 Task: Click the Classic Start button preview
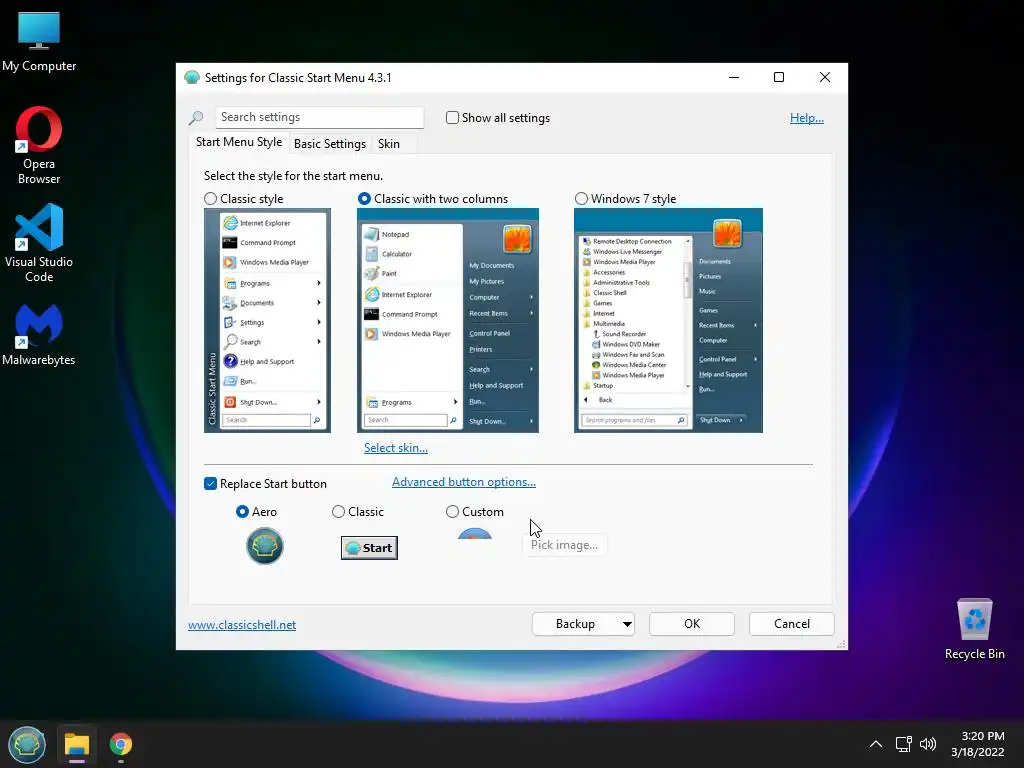(x=369, y=548)
